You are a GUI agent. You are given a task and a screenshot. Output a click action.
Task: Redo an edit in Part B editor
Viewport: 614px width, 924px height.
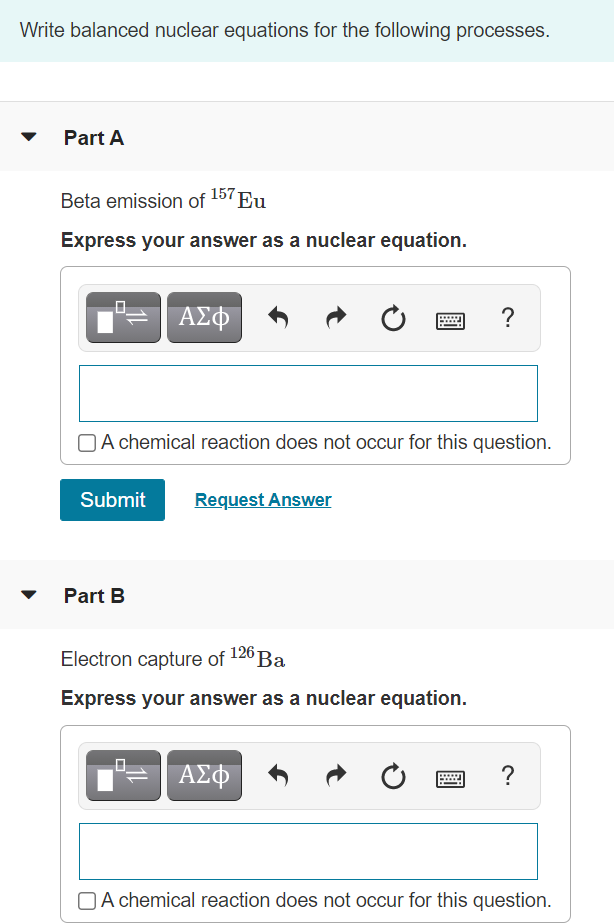(335, 776)
